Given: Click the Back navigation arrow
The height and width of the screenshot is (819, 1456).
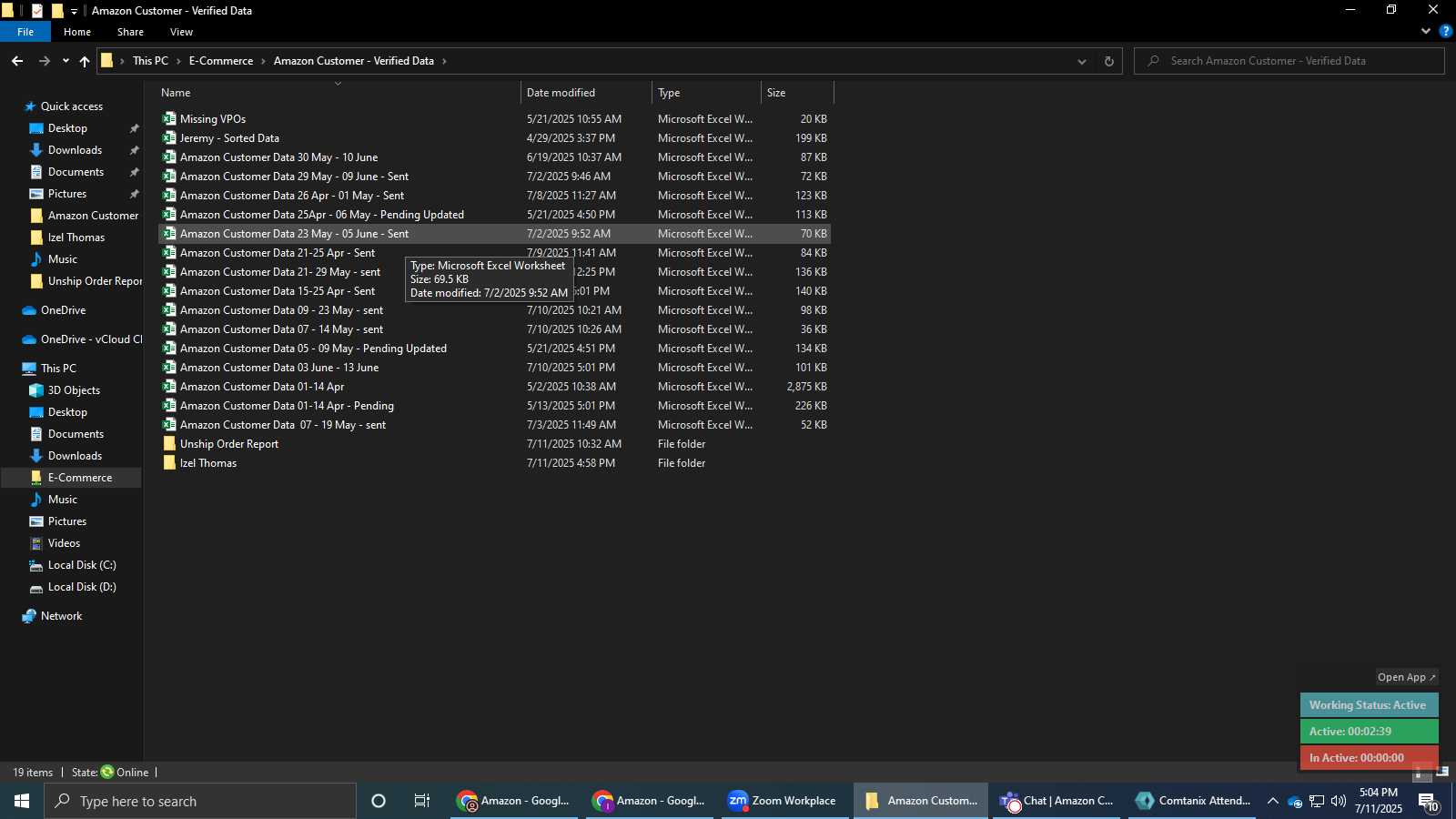Looking at the screenshot, I should [x=17, y=61].
